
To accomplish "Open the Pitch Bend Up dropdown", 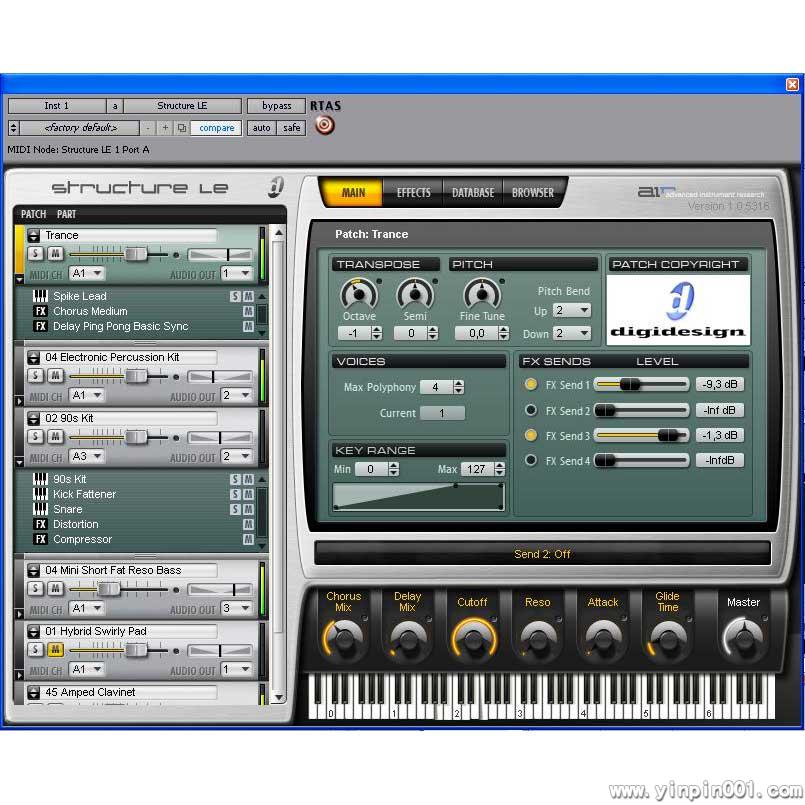I will 571,311.
